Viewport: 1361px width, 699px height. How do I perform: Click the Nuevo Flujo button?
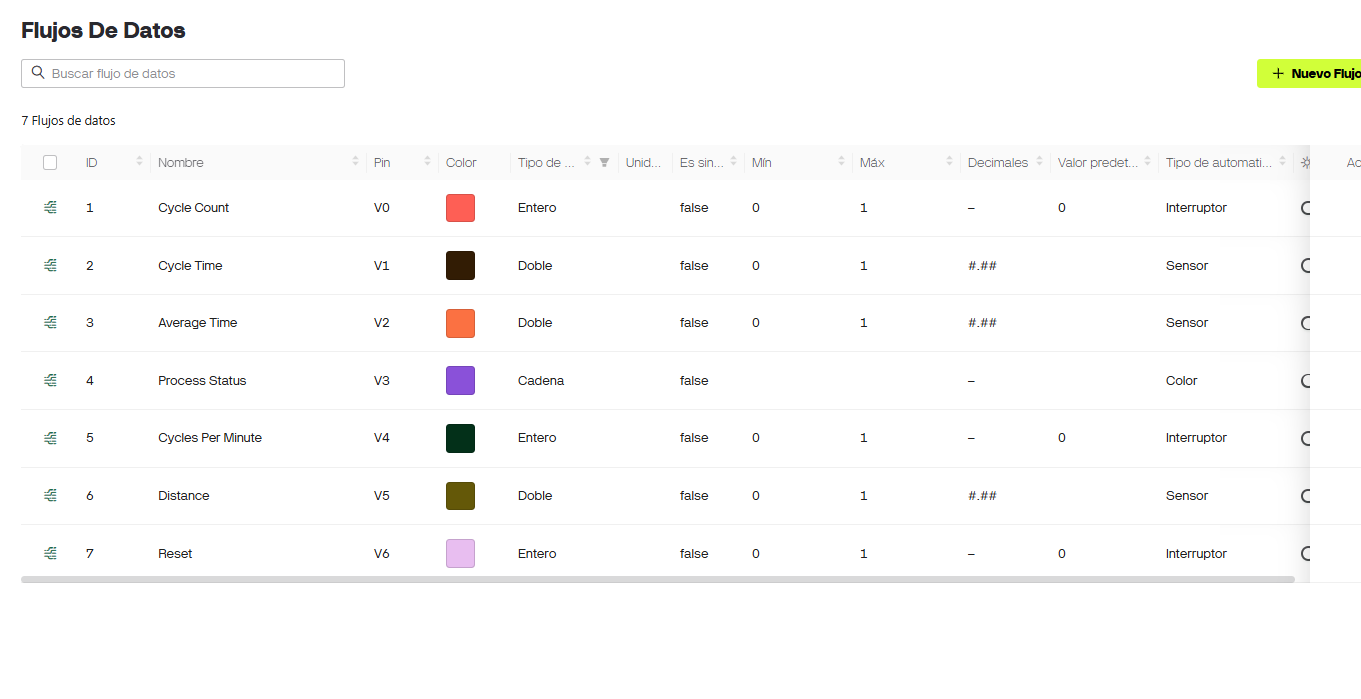coord(1309,73)
